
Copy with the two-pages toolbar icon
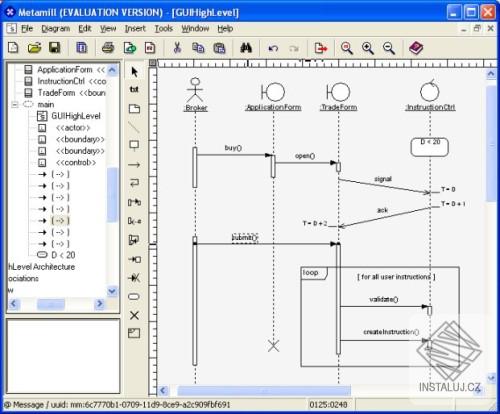pos(198,48)
